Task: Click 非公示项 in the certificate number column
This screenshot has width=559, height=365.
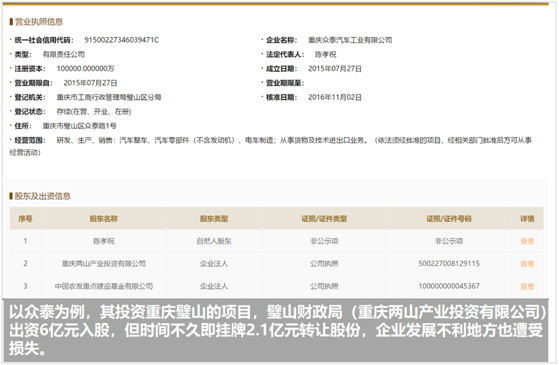Action: pos(449,241)
